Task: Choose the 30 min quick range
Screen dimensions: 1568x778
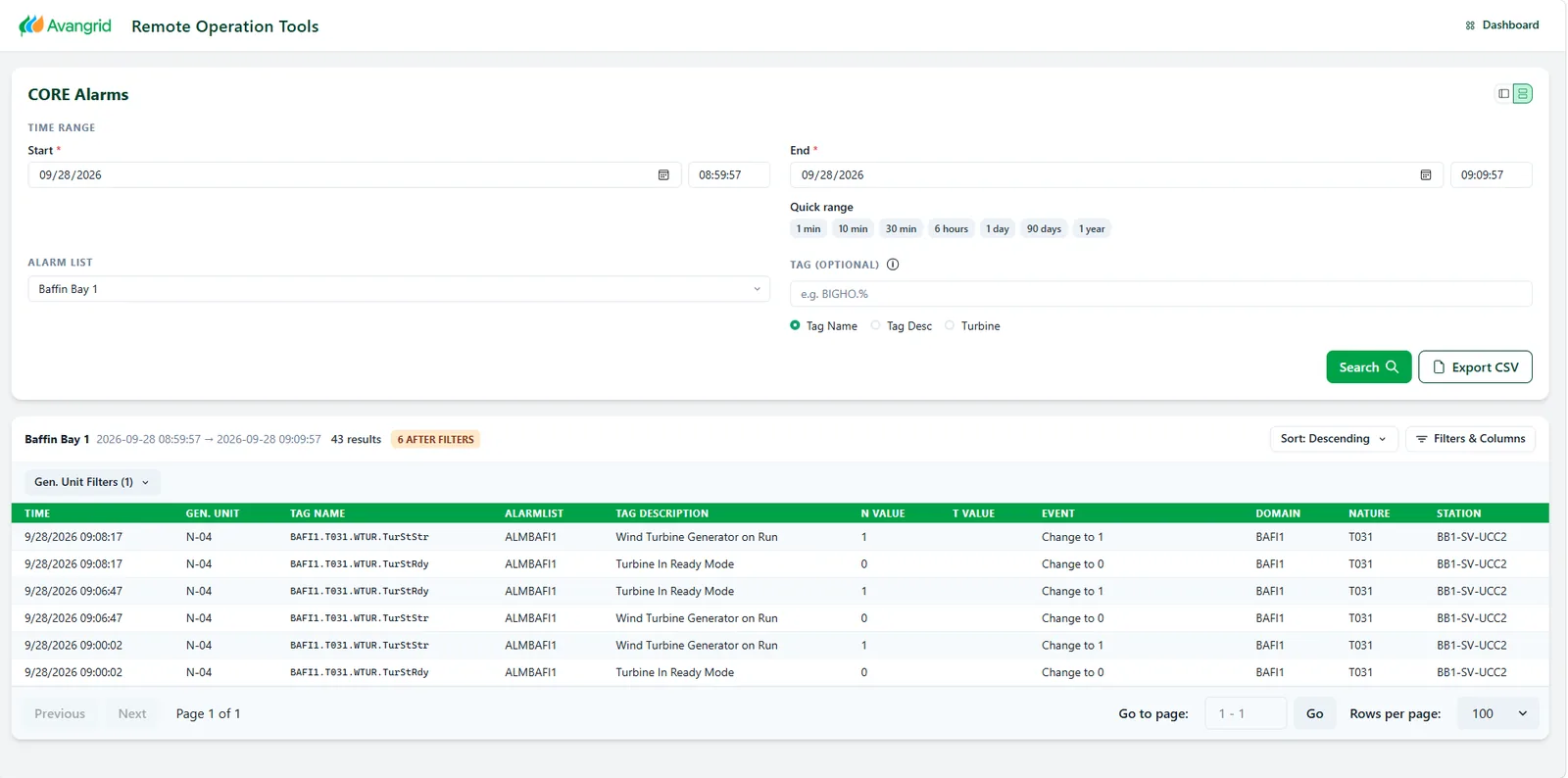Action: coord(901,229)
